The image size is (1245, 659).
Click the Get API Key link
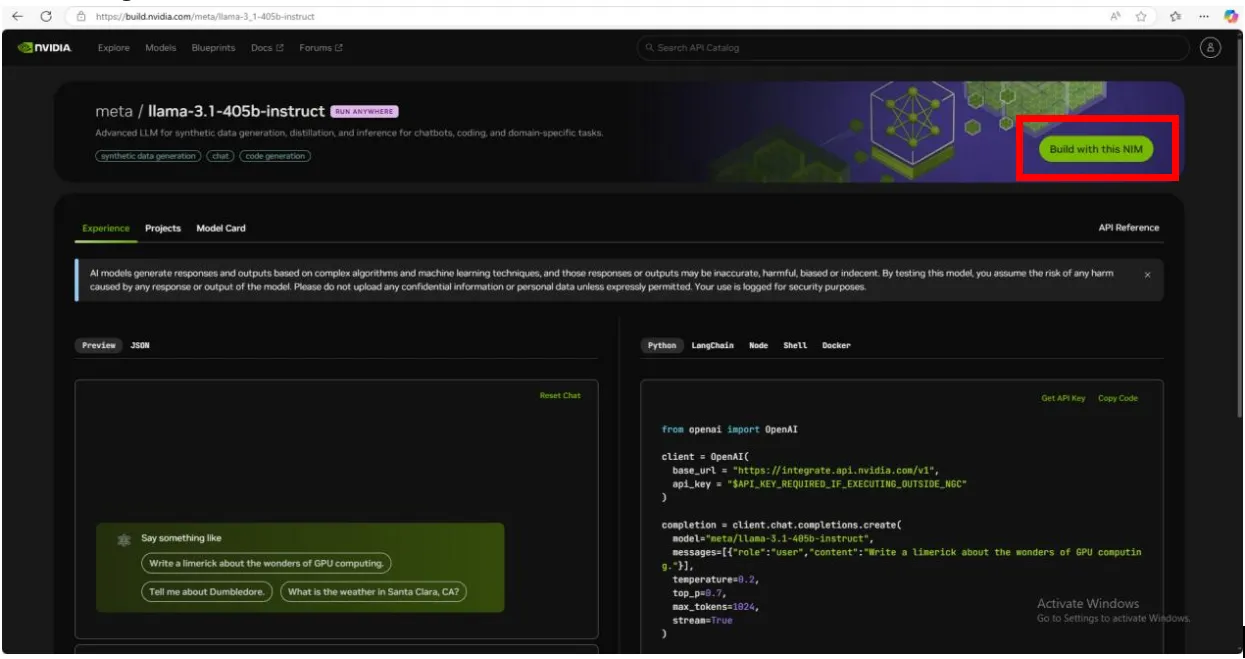pos(1063,398)
